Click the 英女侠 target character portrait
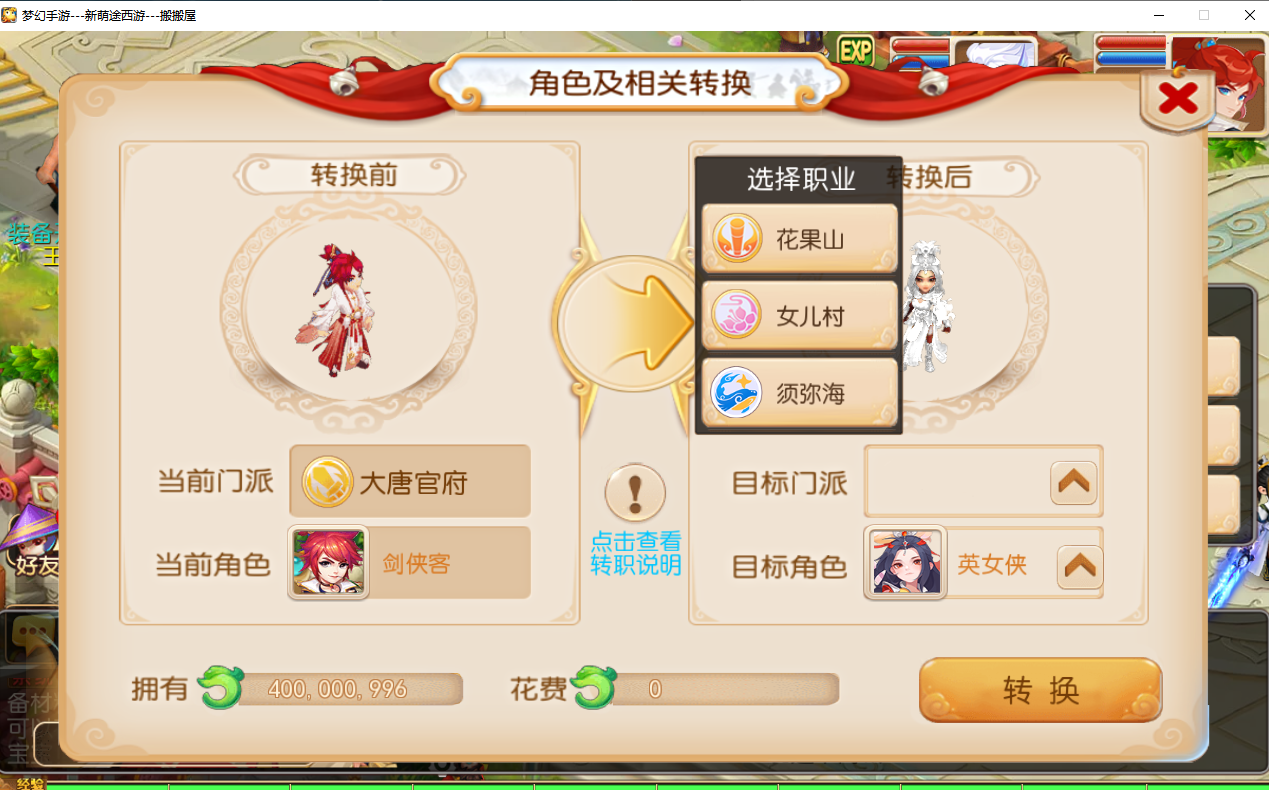Viewport: 1269px width, 790px height. 906,563
